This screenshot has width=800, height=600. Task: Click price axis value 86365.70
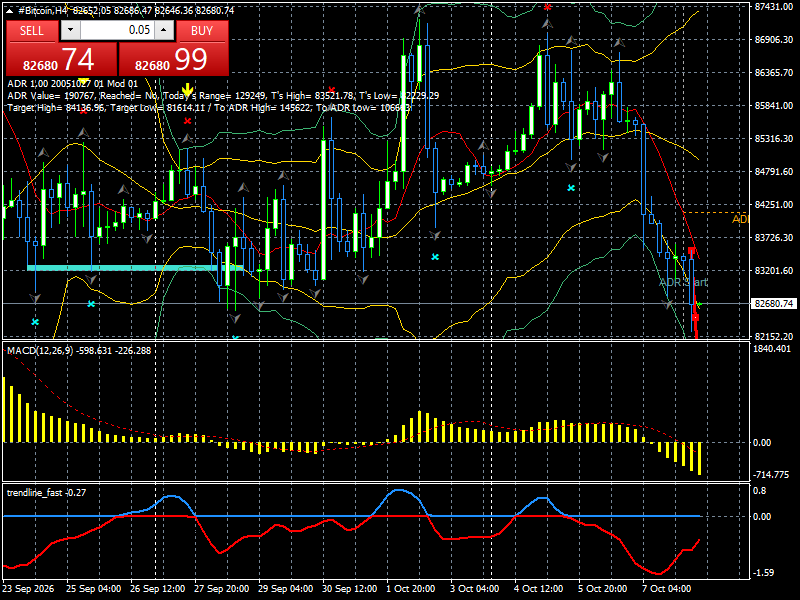point(774,72)
